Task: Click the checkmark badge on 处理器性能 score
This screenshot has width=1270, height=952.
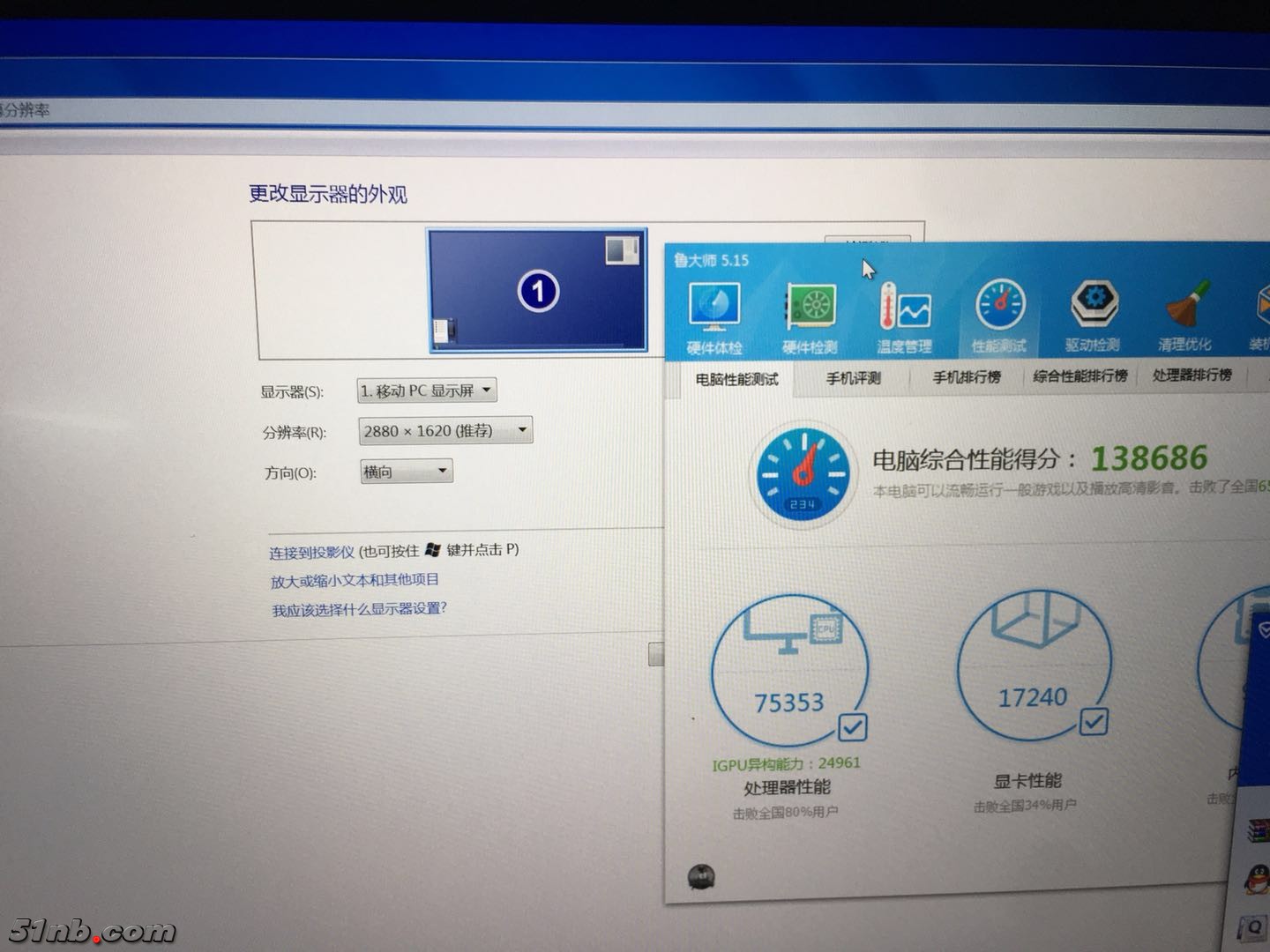Action: [x=850, y=727]
